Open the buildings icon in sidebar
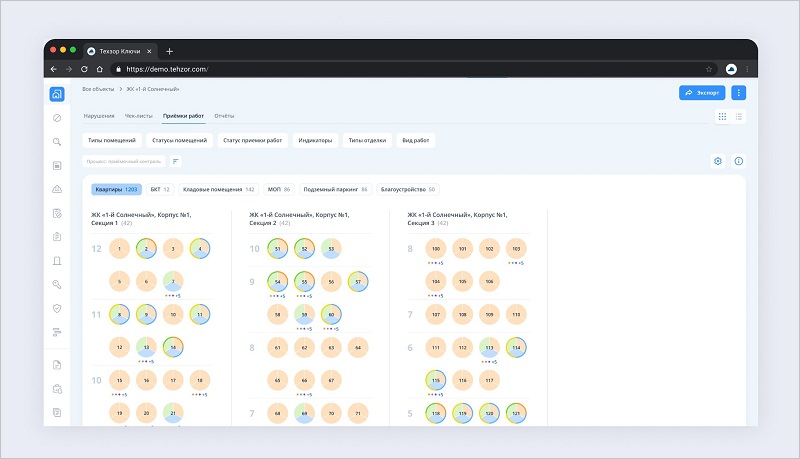 click(57, 95)
